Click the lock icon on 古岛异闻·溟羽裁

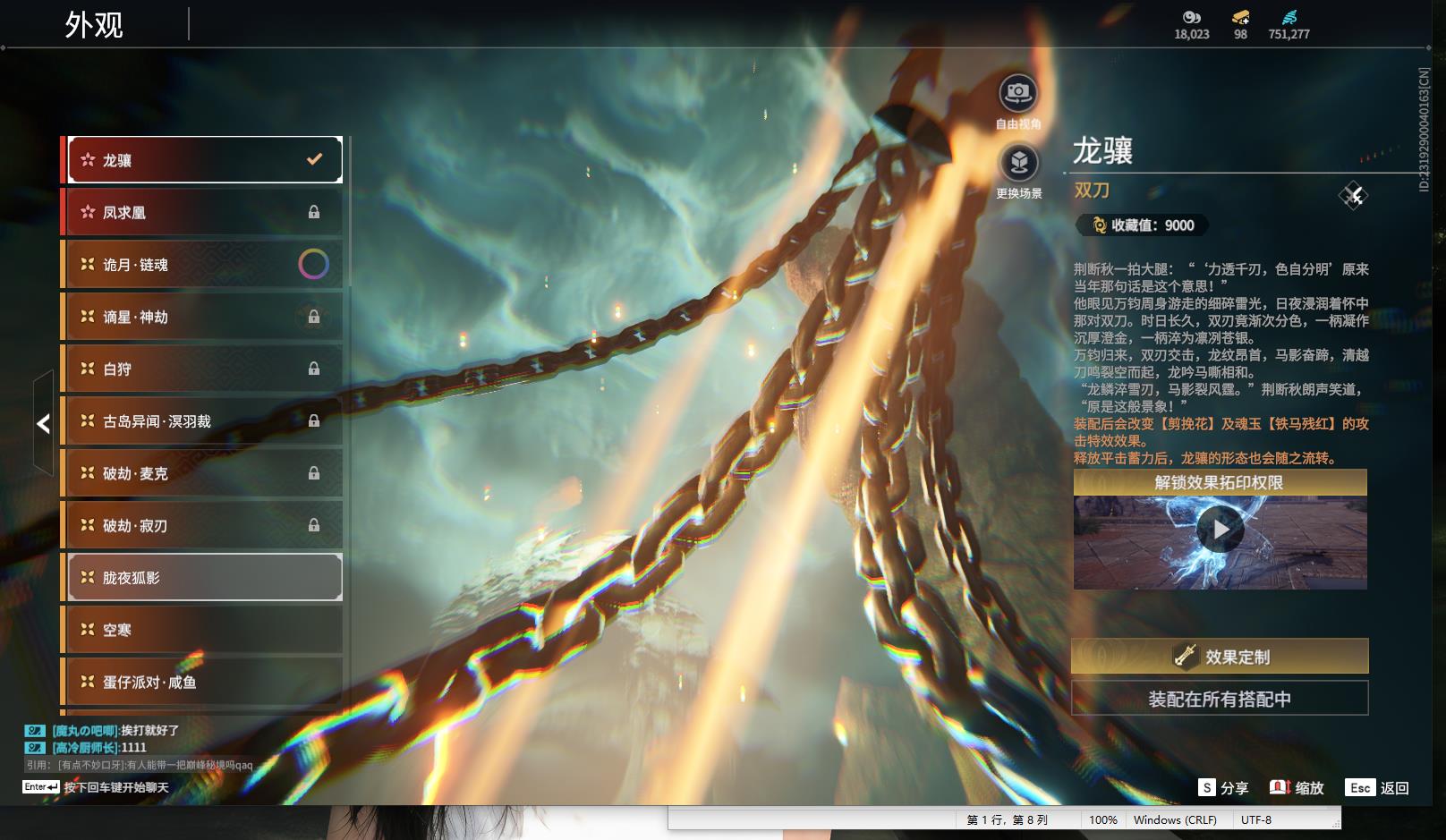click(314, 420)
